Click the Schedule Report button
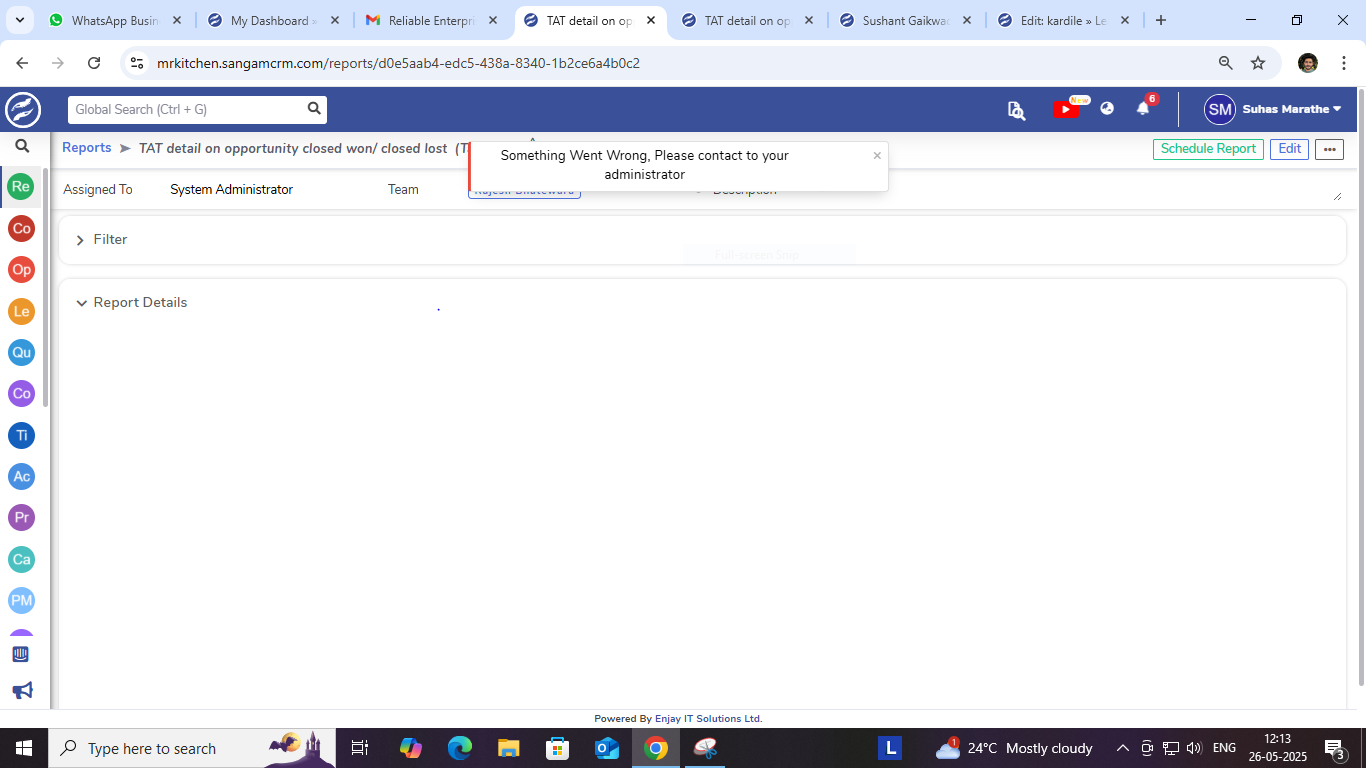Screen dimensions: 1366x768 [x=1208, y=149]
